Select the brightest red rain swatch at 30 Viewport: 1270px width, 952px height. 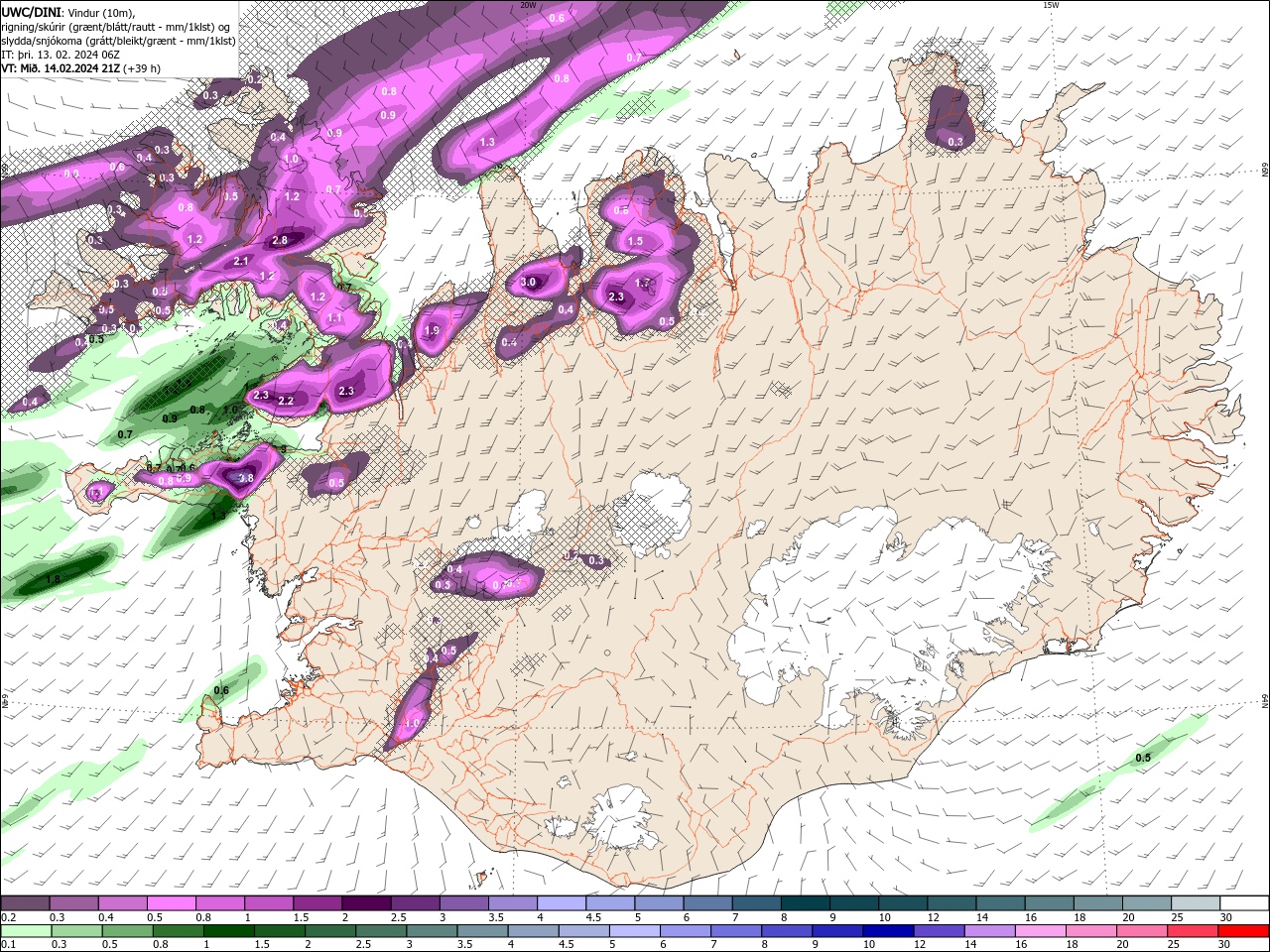[1242, 931]
